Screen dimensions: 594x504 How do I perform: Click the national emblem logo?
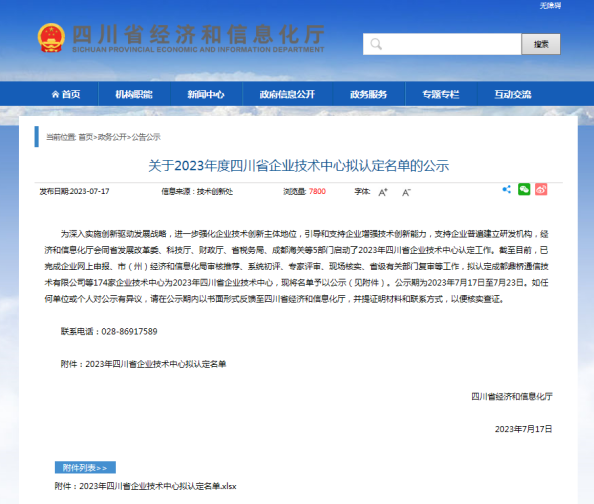point(51,38)
